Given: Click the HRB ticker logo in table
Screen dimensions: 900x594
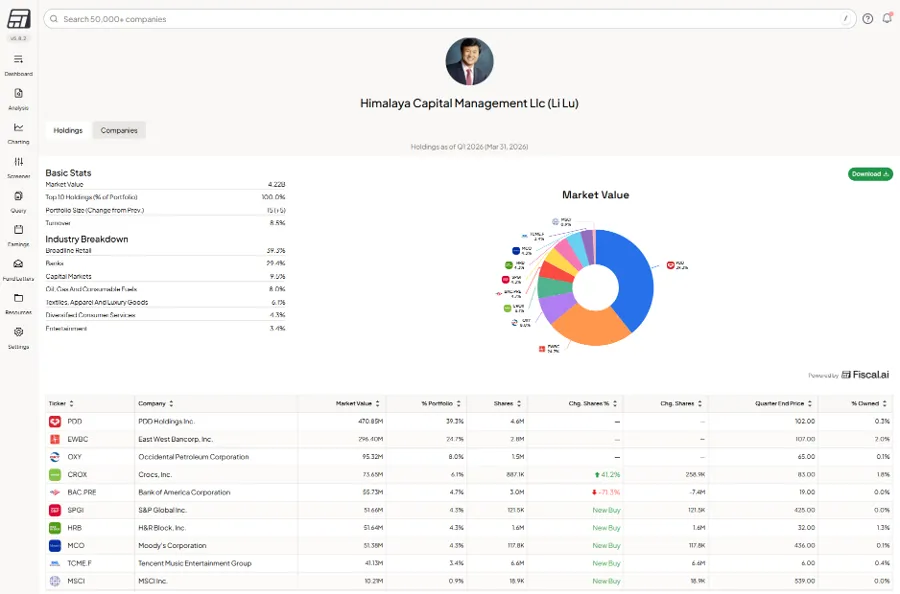Looking at the screenshot, I should [x=55, y=528].
